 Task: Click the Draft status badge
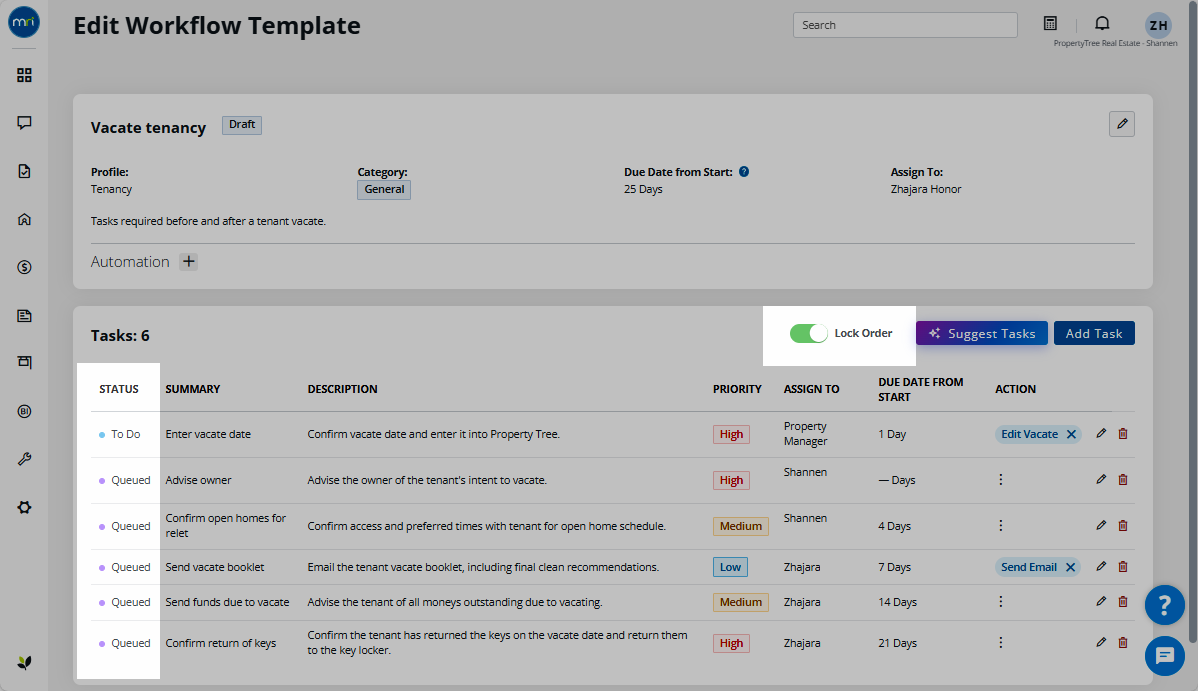coord(241,125)
